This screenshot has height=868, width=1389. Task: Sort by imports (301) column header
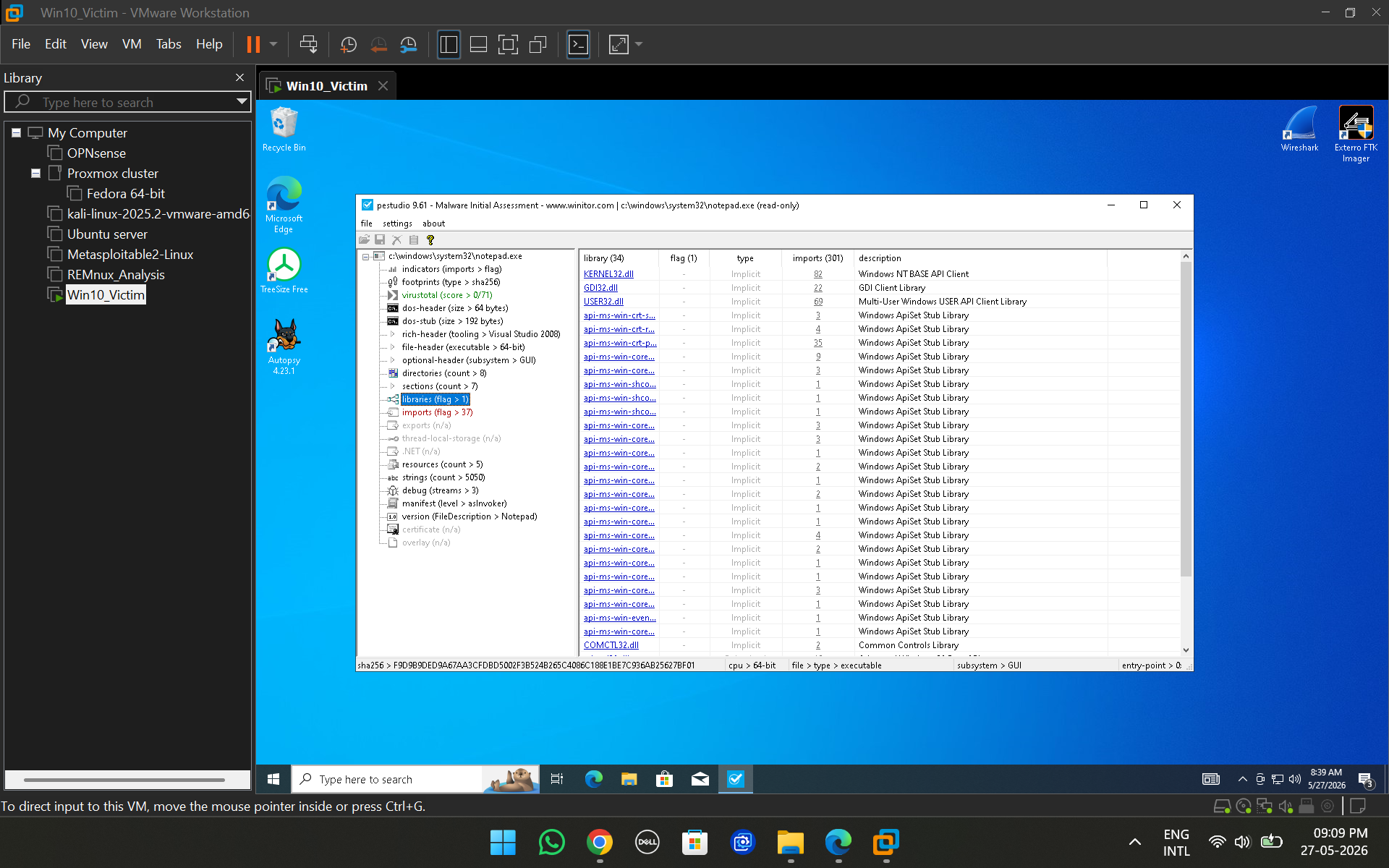817,258
